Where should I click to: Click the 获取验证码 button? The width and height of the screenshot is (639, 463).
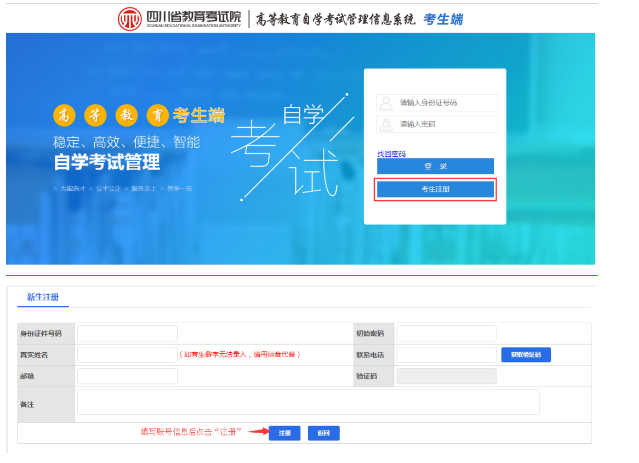[526, 355]
